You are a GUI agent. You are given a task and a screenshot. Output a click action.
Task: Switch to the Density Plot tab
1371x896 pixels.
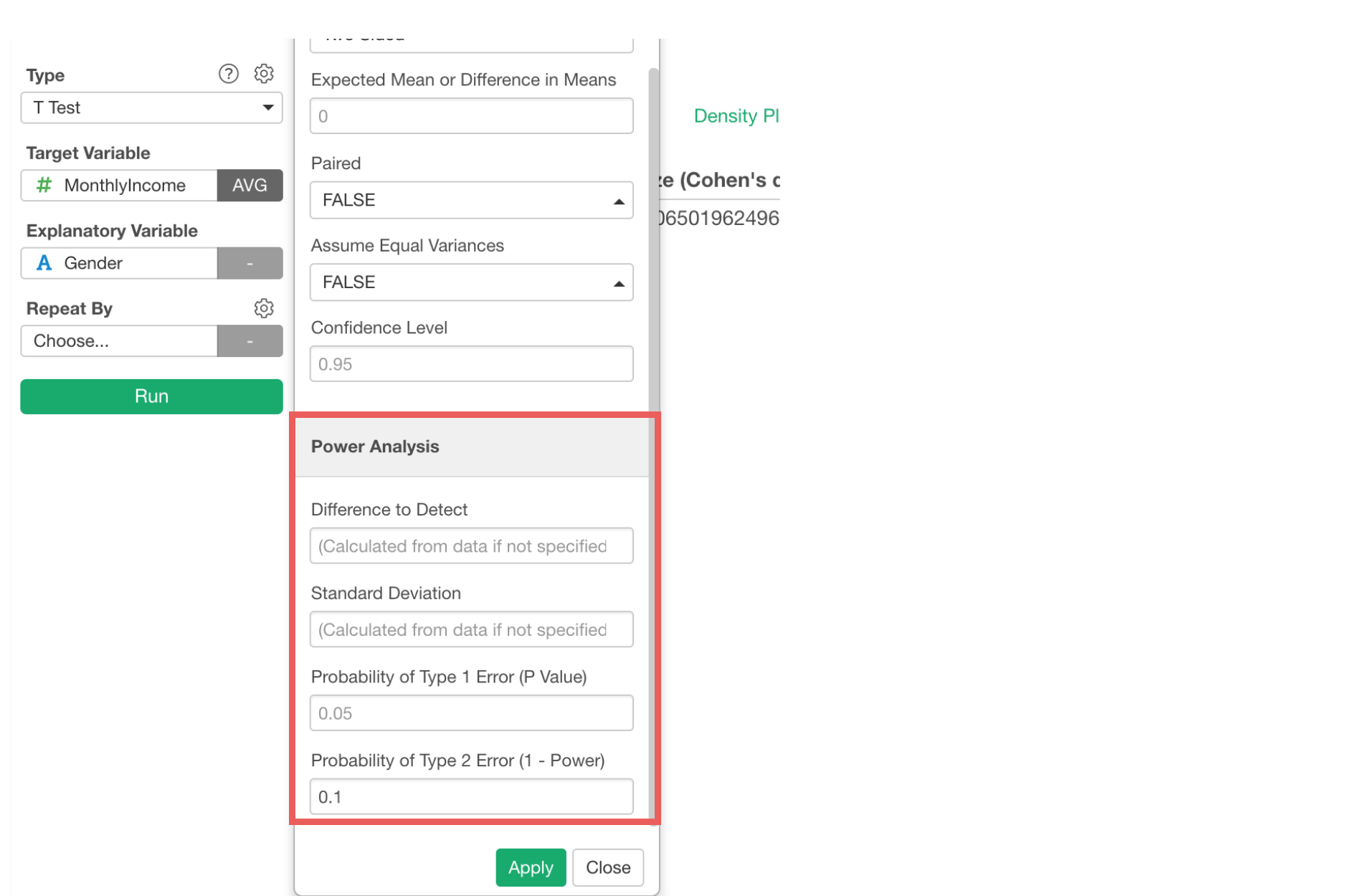click(x=736, y=116)
